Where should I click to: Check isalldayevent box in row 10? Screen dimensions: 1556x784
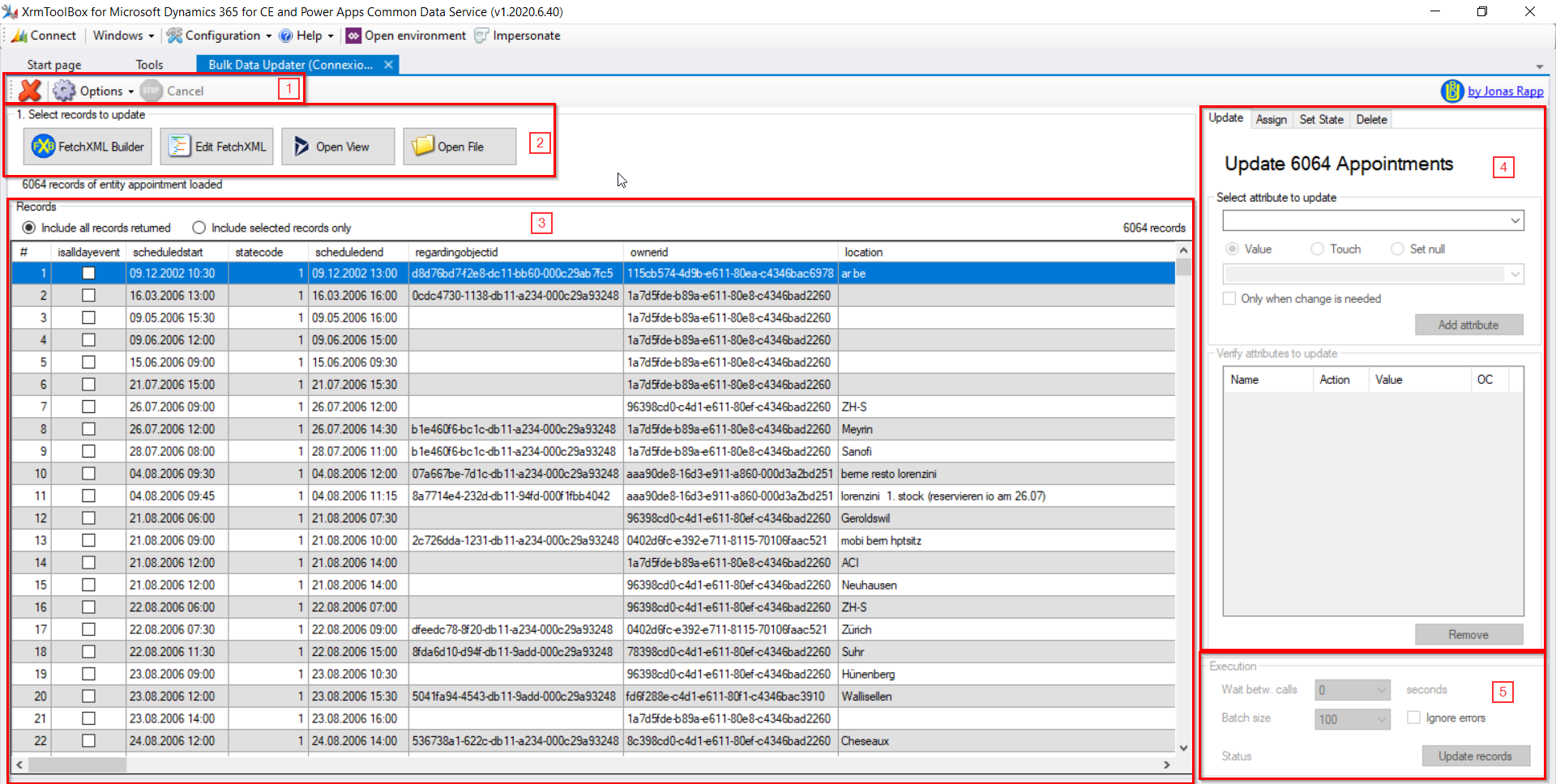(88, 474)
